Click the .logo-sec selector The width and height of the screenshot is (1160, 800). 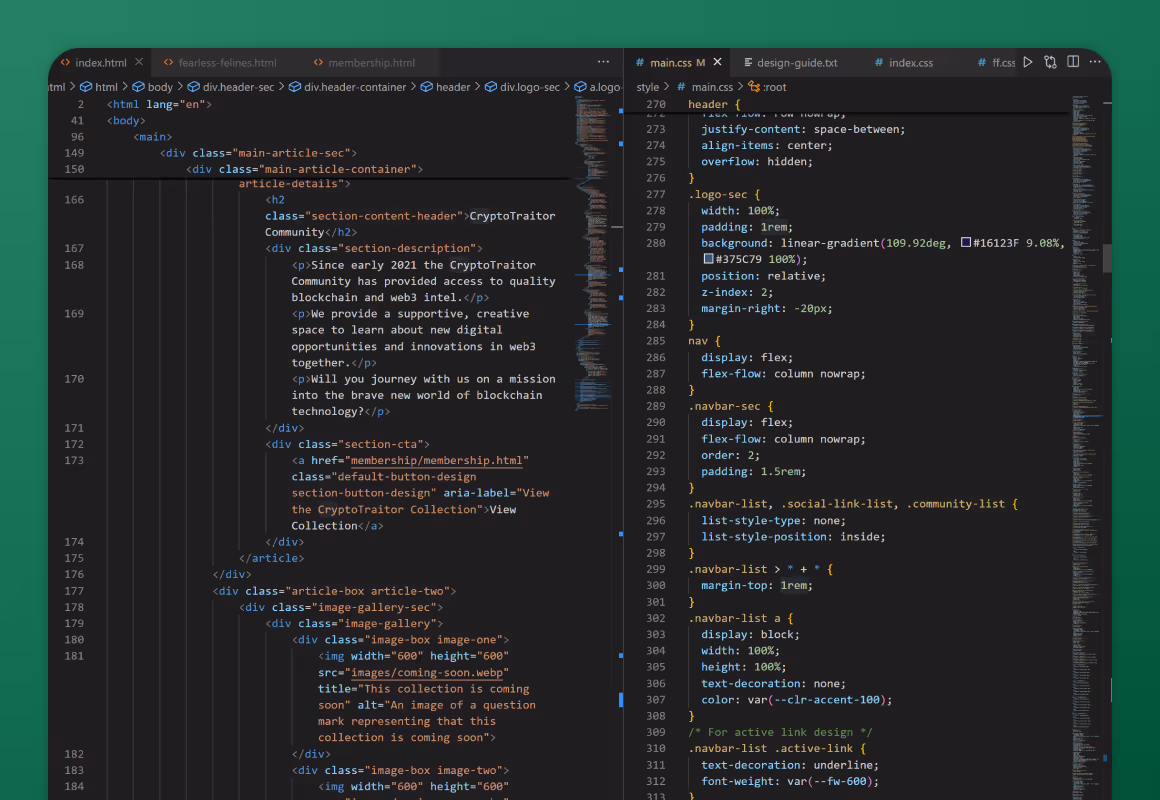pos(718,195)
